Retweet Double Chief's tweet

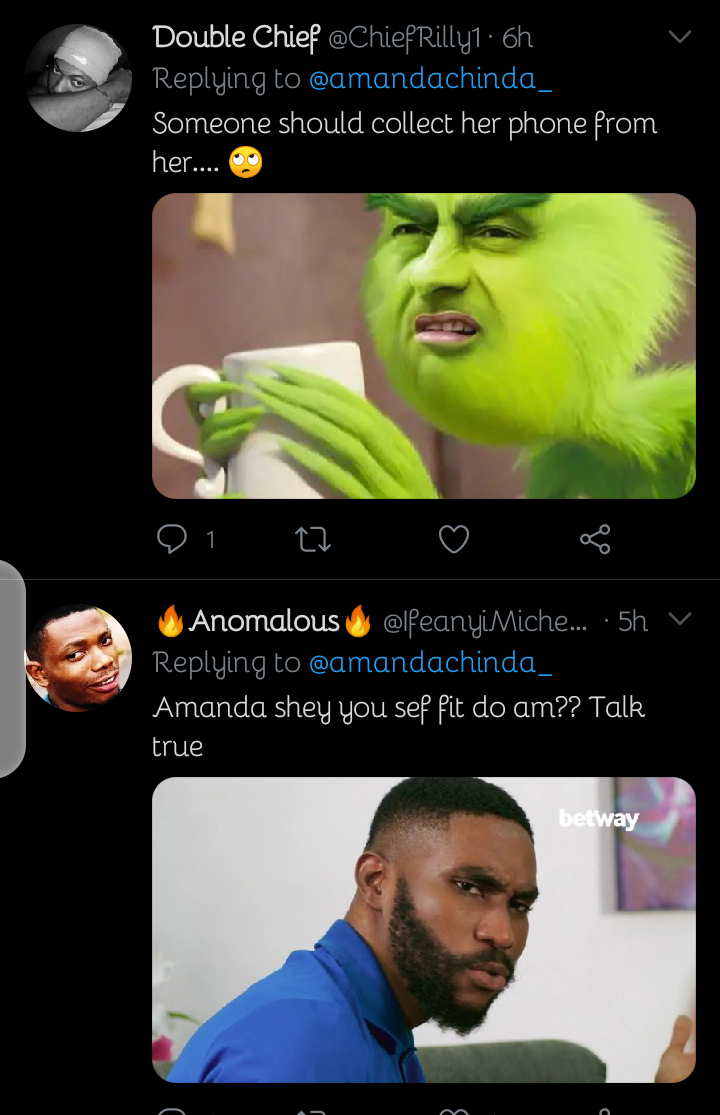click(313, 539)
